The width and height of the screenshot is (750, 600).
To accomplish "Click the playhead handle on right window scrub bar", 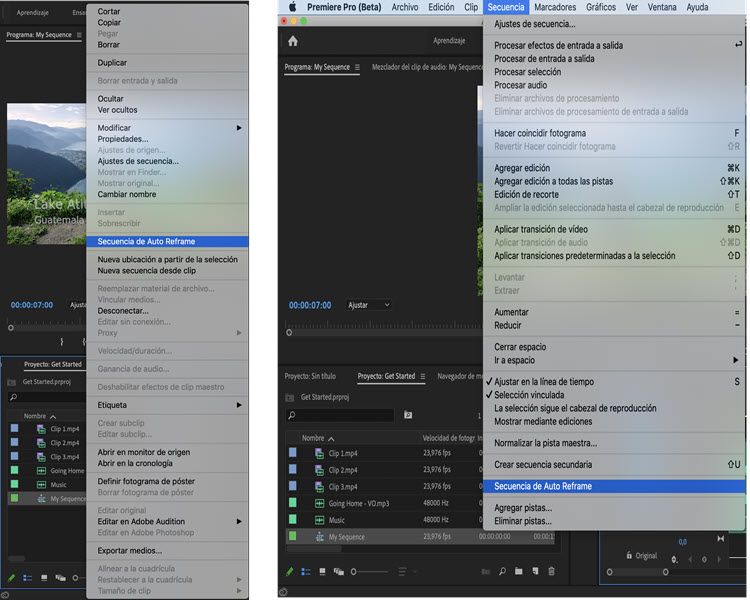I will coord(289,333).
